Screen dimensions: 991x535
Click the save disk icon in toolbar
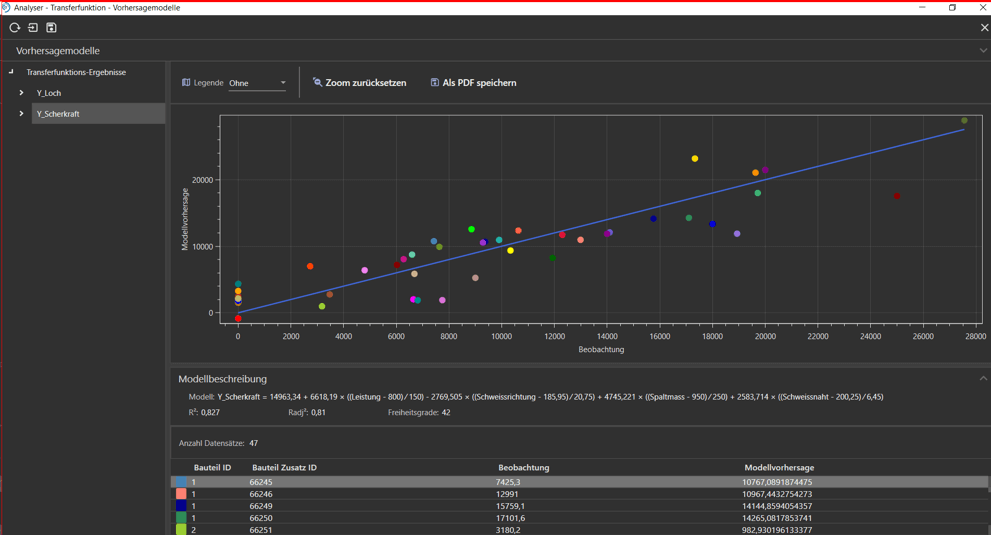[51, 28]
